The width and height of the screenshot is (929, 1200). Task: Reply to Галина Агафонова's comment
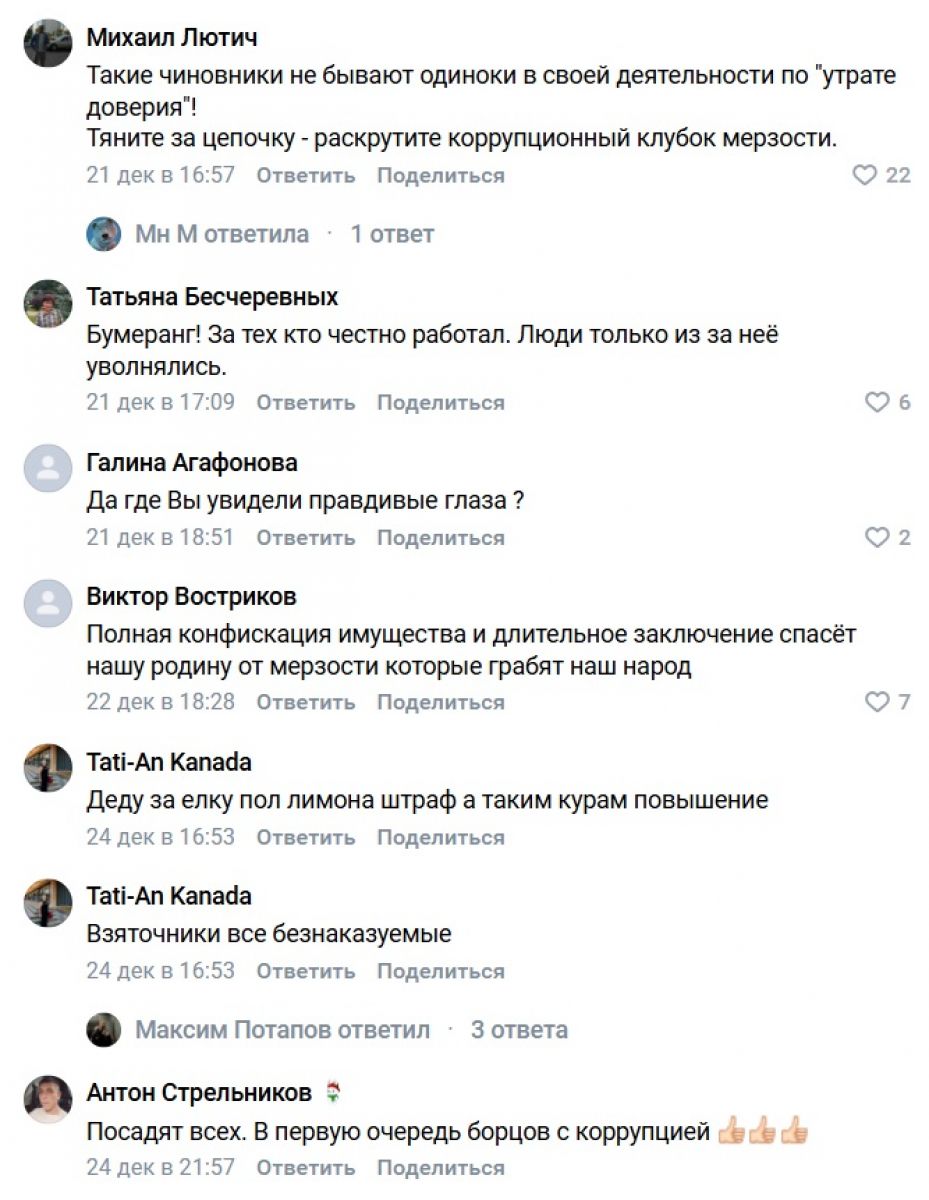tap(305, 538)
